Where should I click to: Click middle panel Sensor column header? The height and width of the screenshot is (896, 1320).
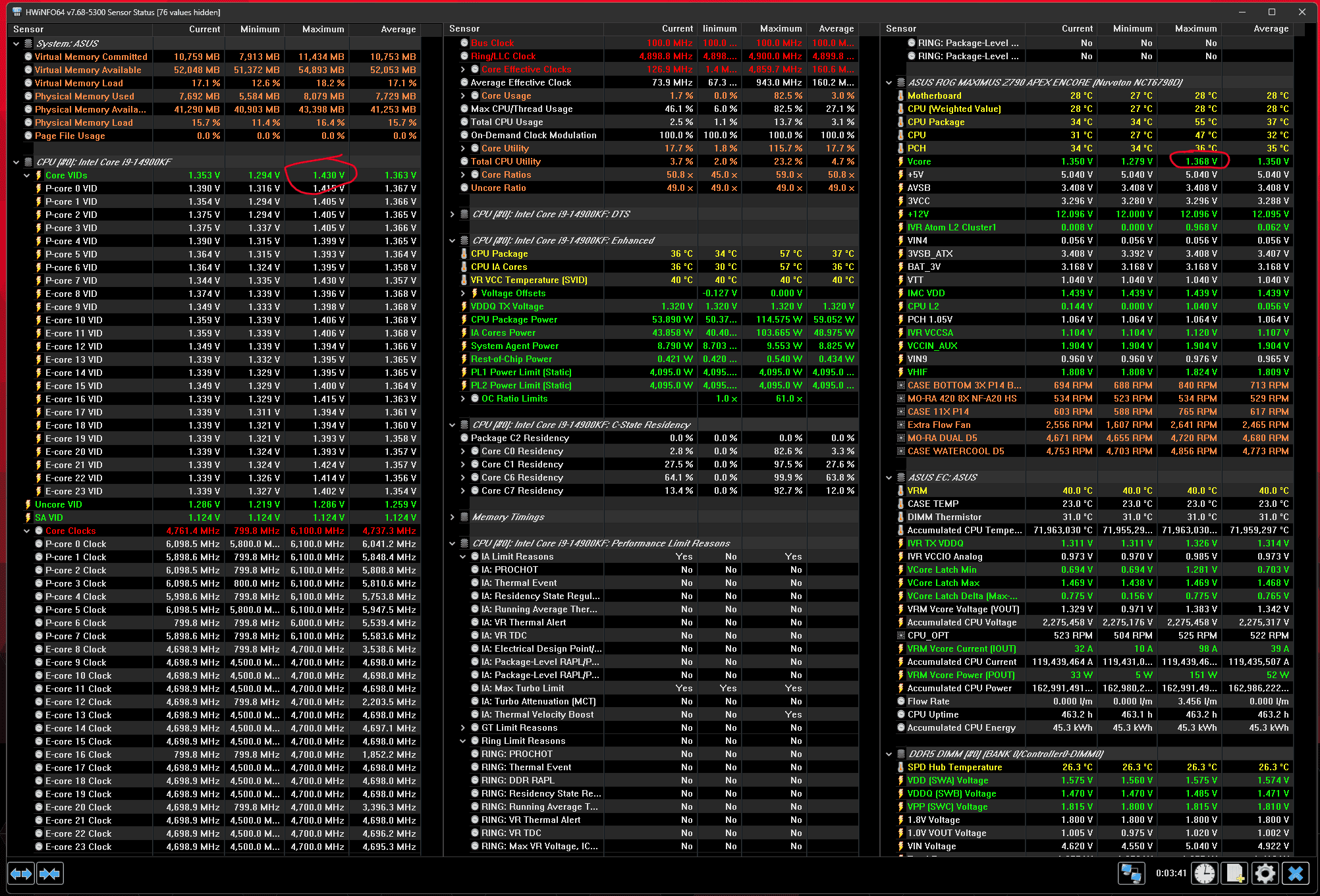click(523, 29)
